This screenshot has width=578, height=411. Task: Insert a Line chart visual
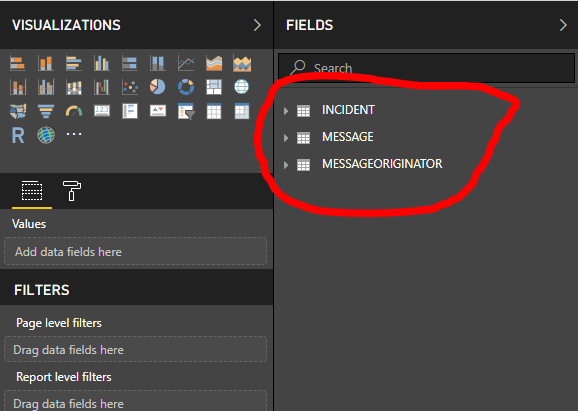pyautogui.click(x=186, y=63)
